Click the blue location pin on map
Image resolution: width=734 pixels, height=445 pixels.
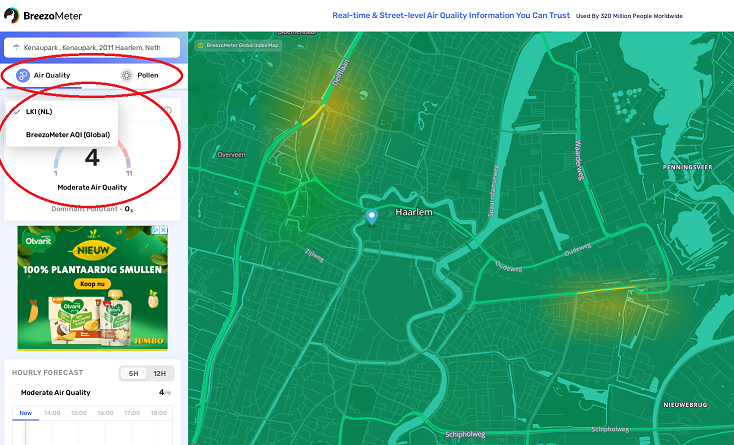point(372,216)
